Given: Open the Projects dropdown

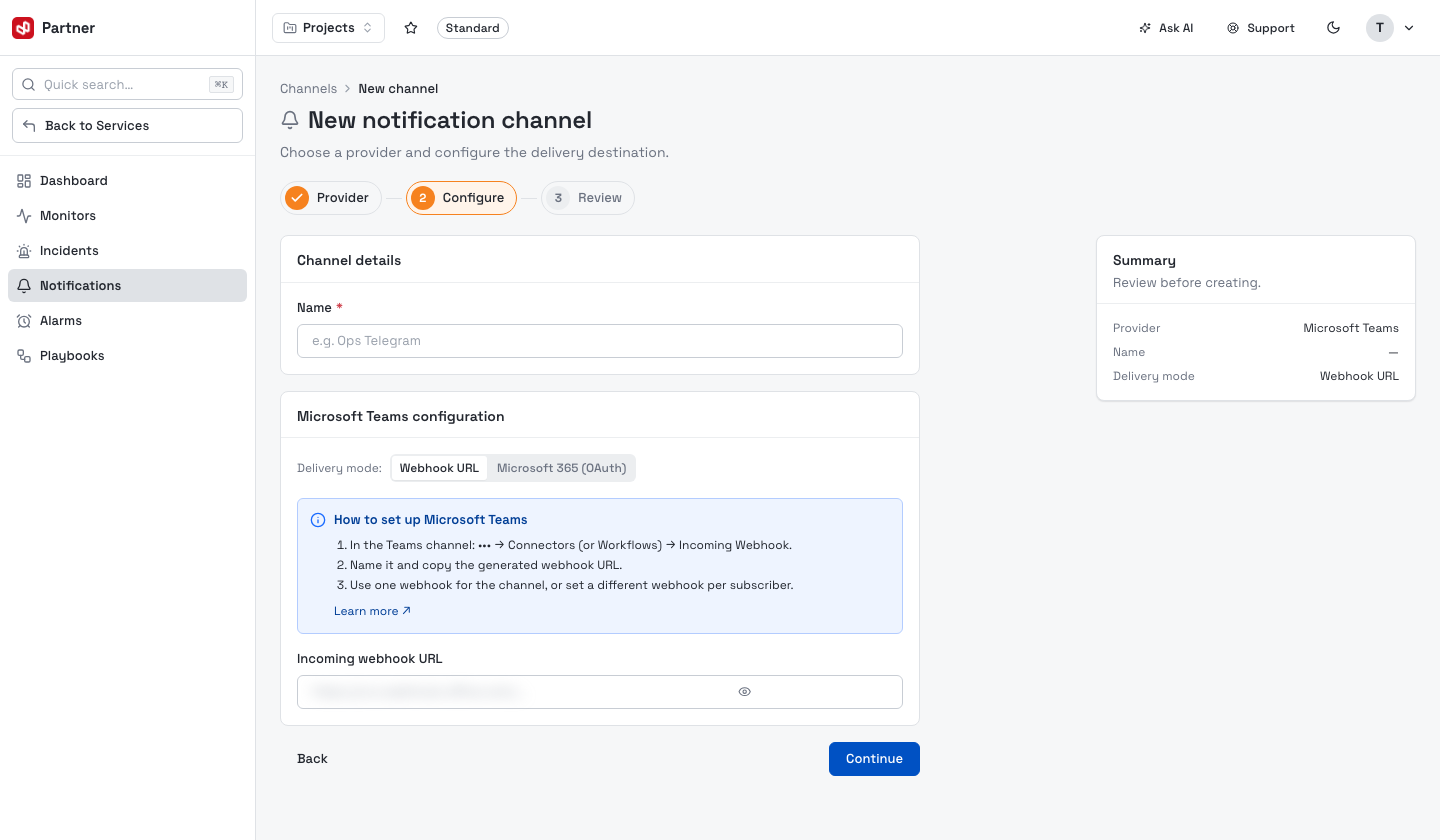Looking at the screenshot, I should point(328,28).
